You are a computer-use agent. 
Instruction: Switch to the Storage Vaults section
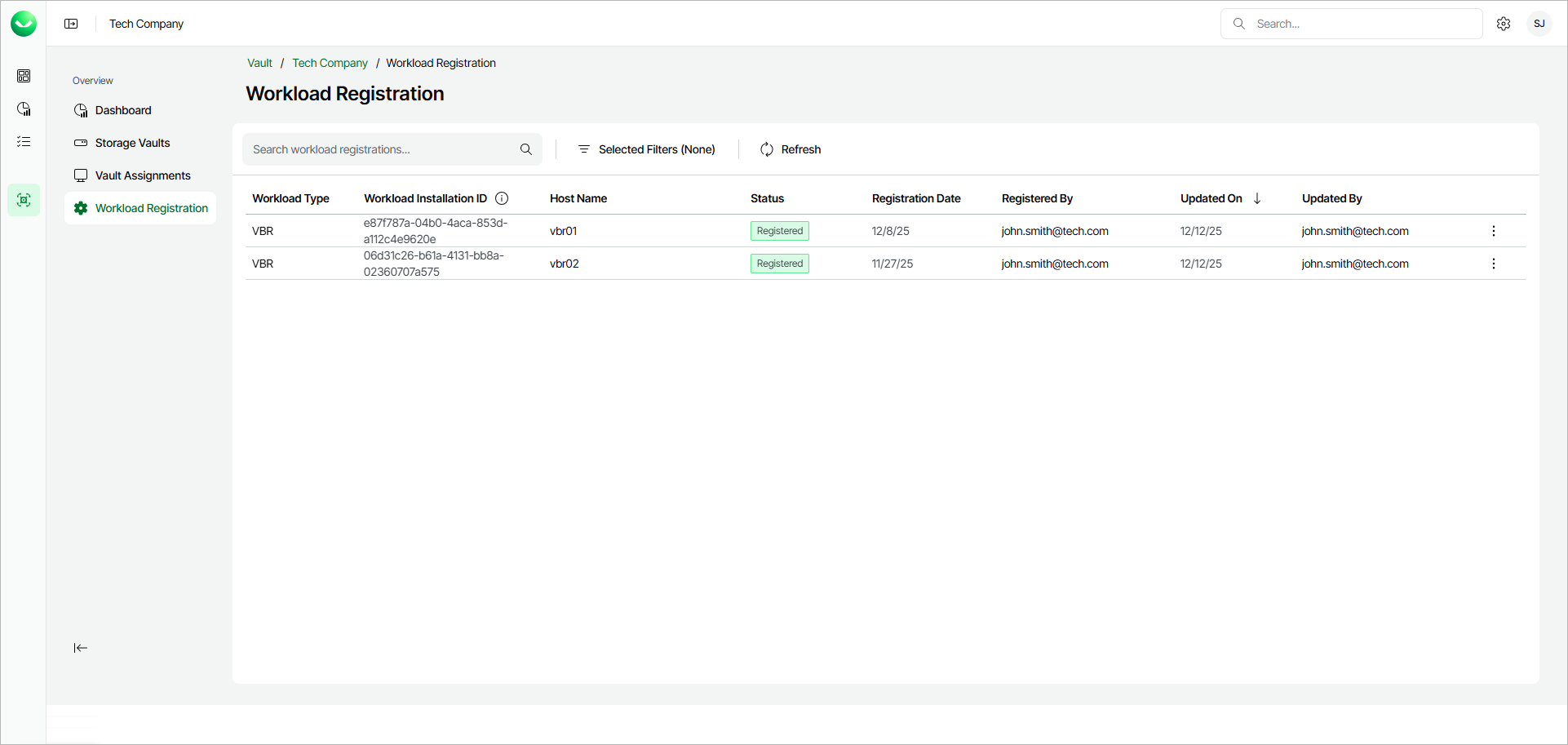[132, 143]
